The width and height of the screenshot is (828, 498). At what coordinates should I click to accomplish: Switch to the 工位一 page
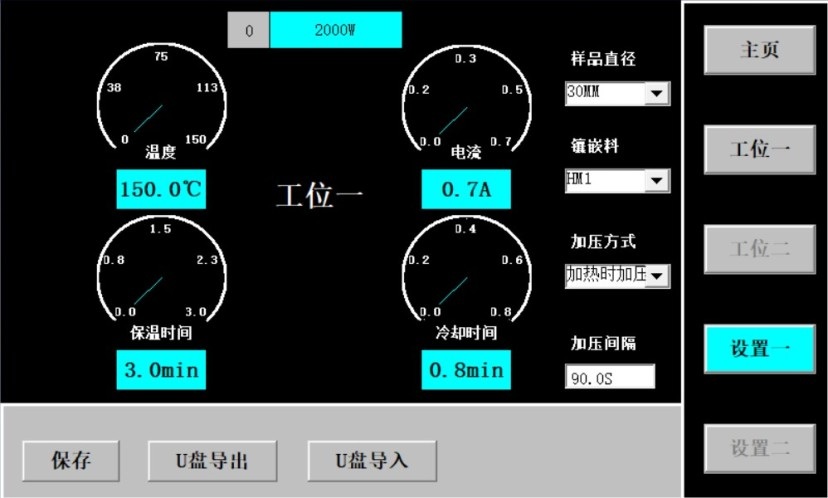tap(759, 149)
